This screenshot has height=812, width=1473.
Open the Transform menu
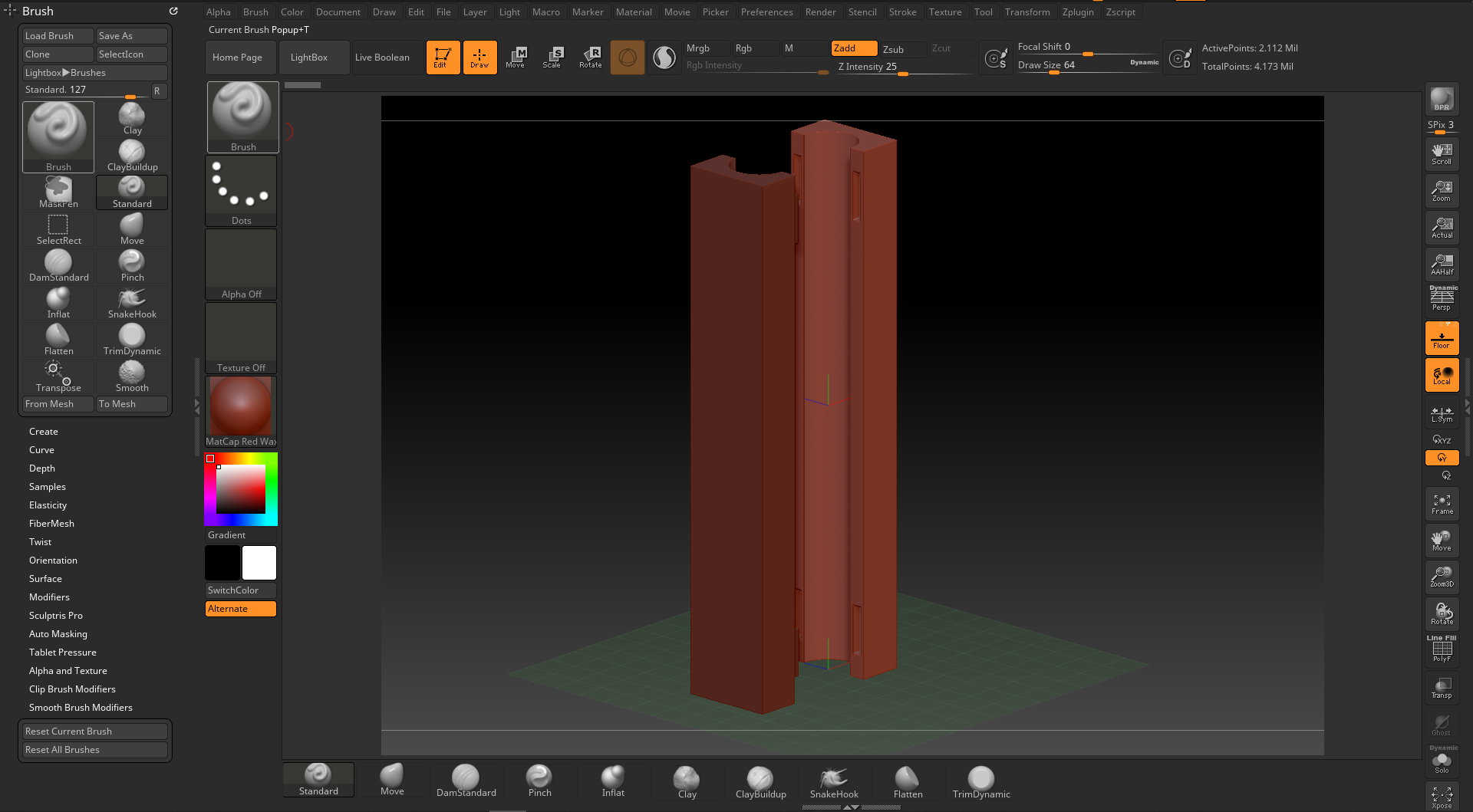point(1027,12)
